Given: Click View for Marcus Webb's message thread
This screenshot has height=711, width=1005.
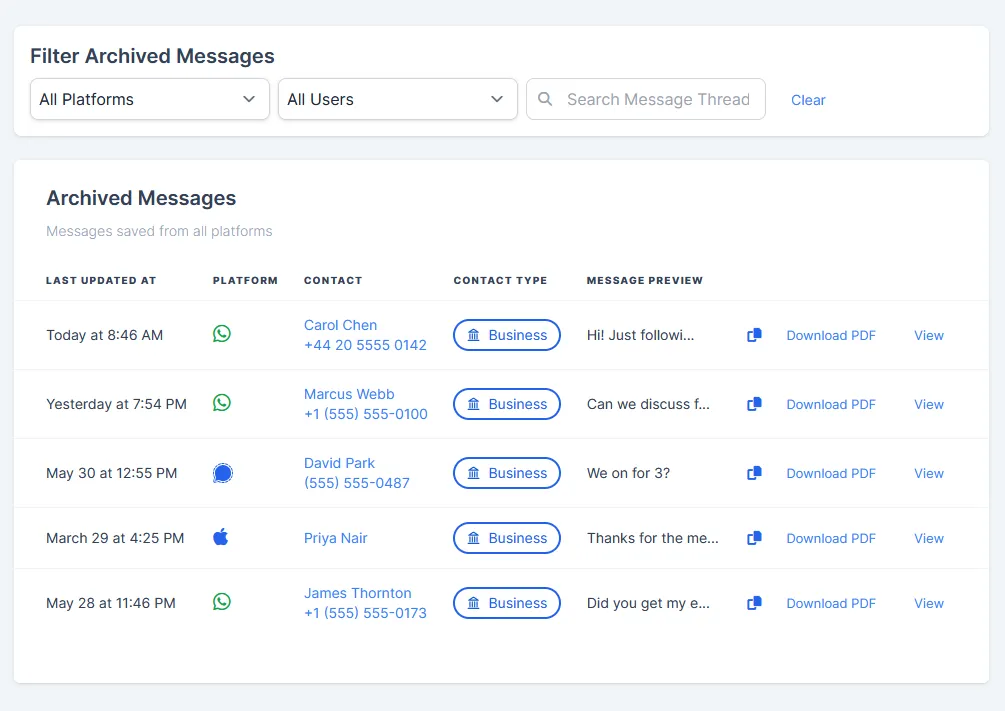Looking at the screenshot, I should click(928, 404).
